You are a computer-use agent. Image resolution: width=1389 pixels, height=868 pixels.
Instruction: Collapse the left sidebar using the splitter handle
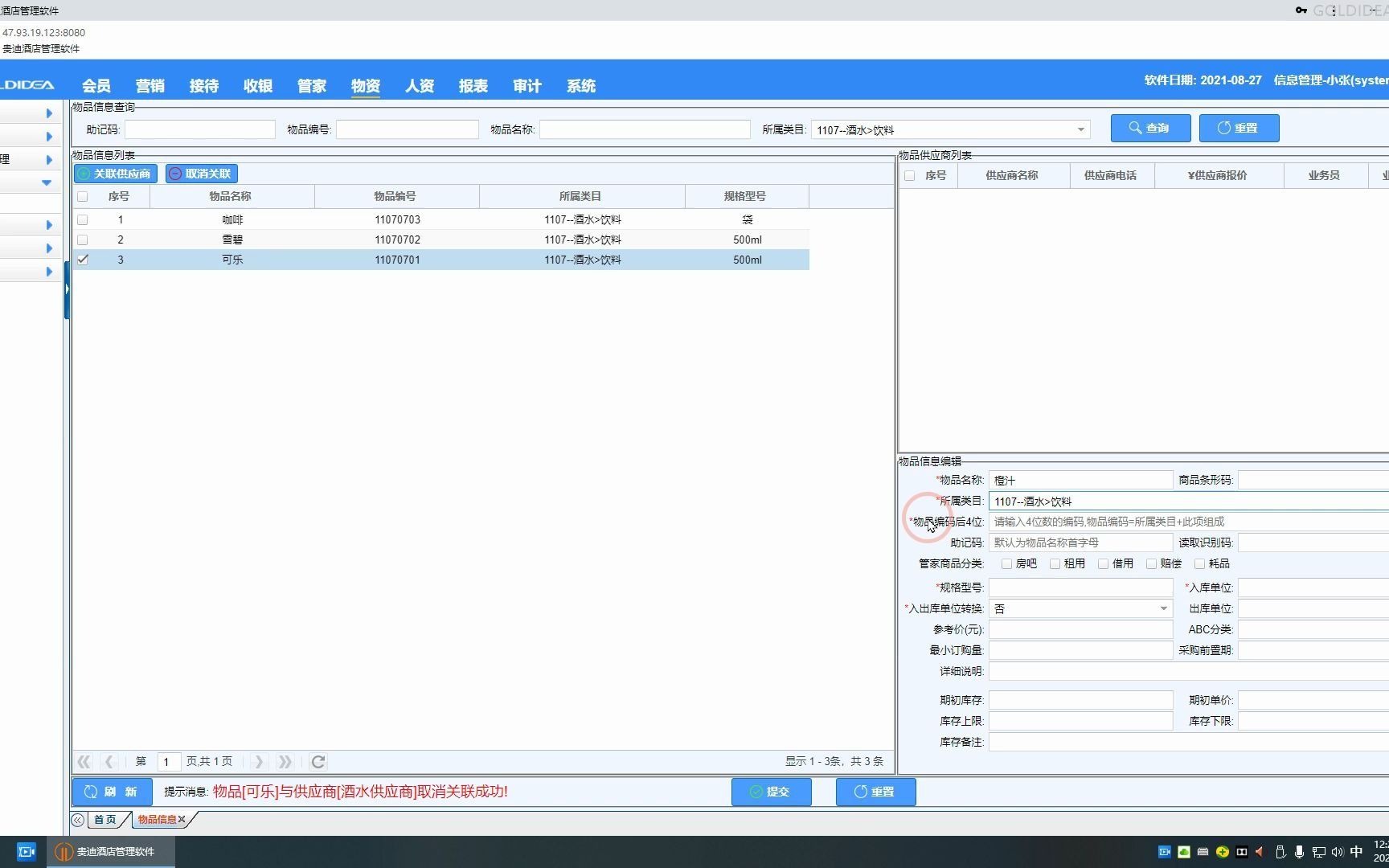pos(67,289)
